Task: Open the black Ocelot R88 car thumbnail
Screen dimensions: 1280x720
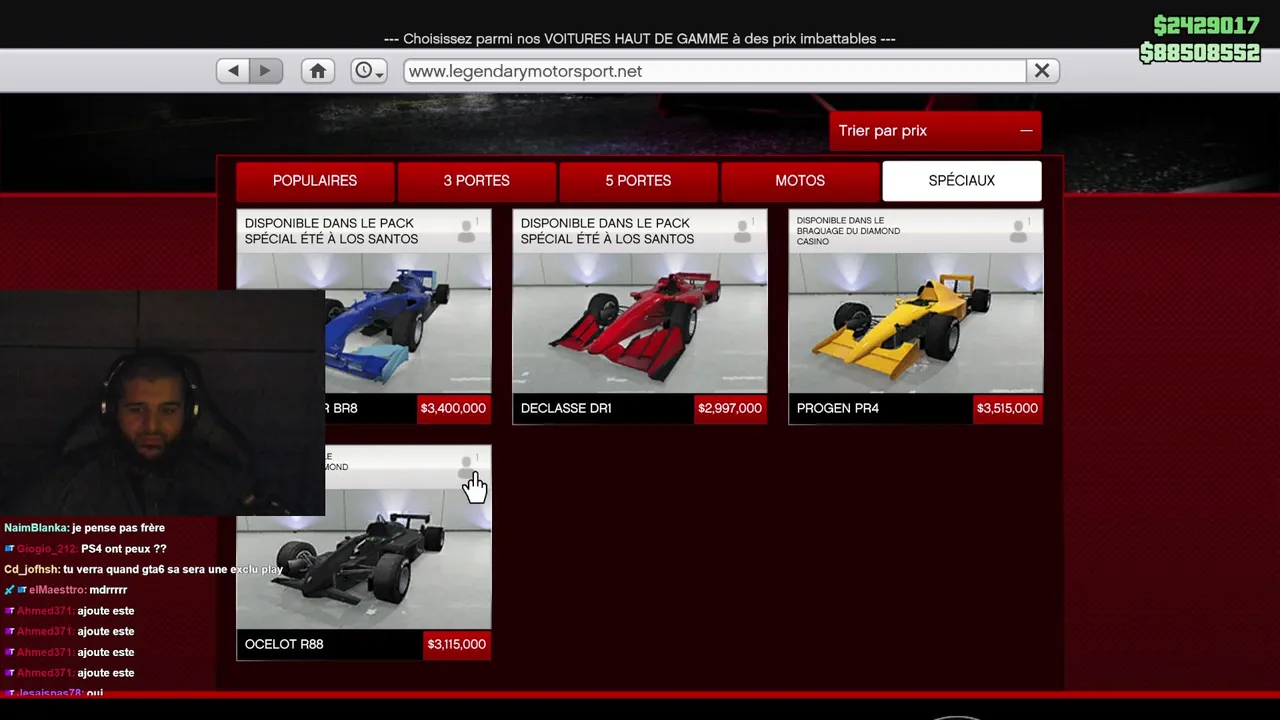Action: click(364, 559)
